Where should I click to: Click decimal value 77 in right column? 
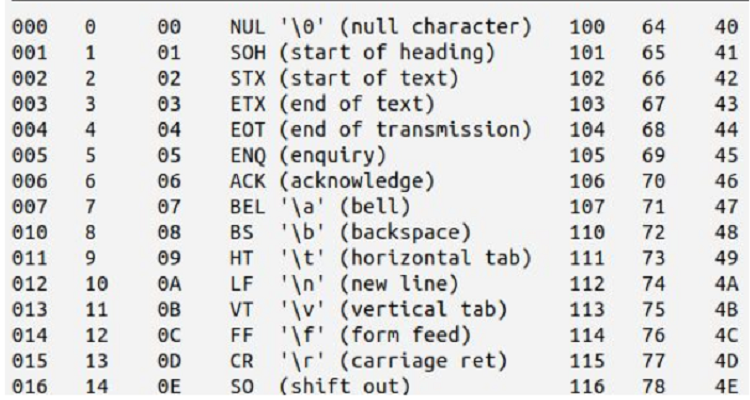653,362
